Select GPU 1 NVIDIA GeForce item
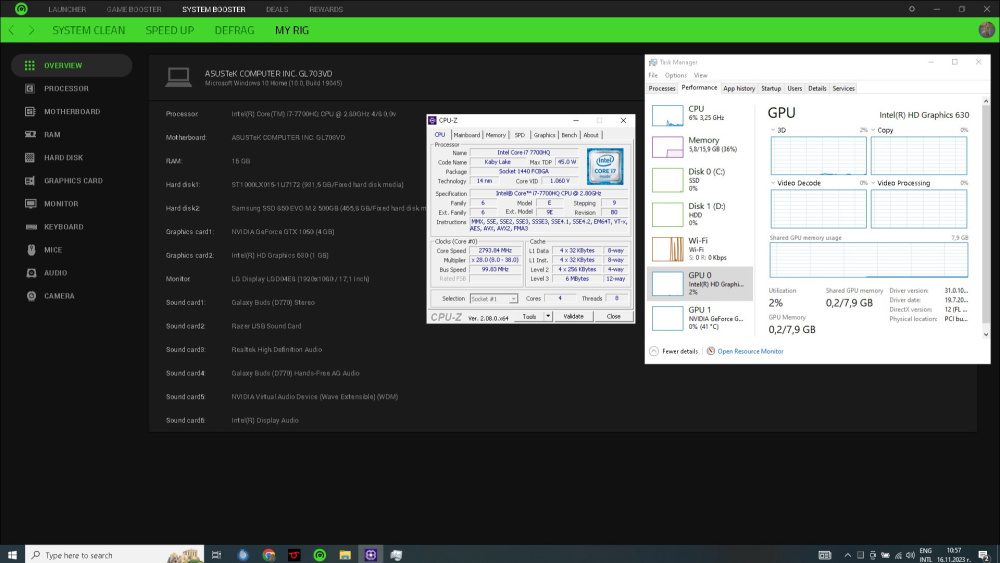1000x563 pixels. point(700,318)
